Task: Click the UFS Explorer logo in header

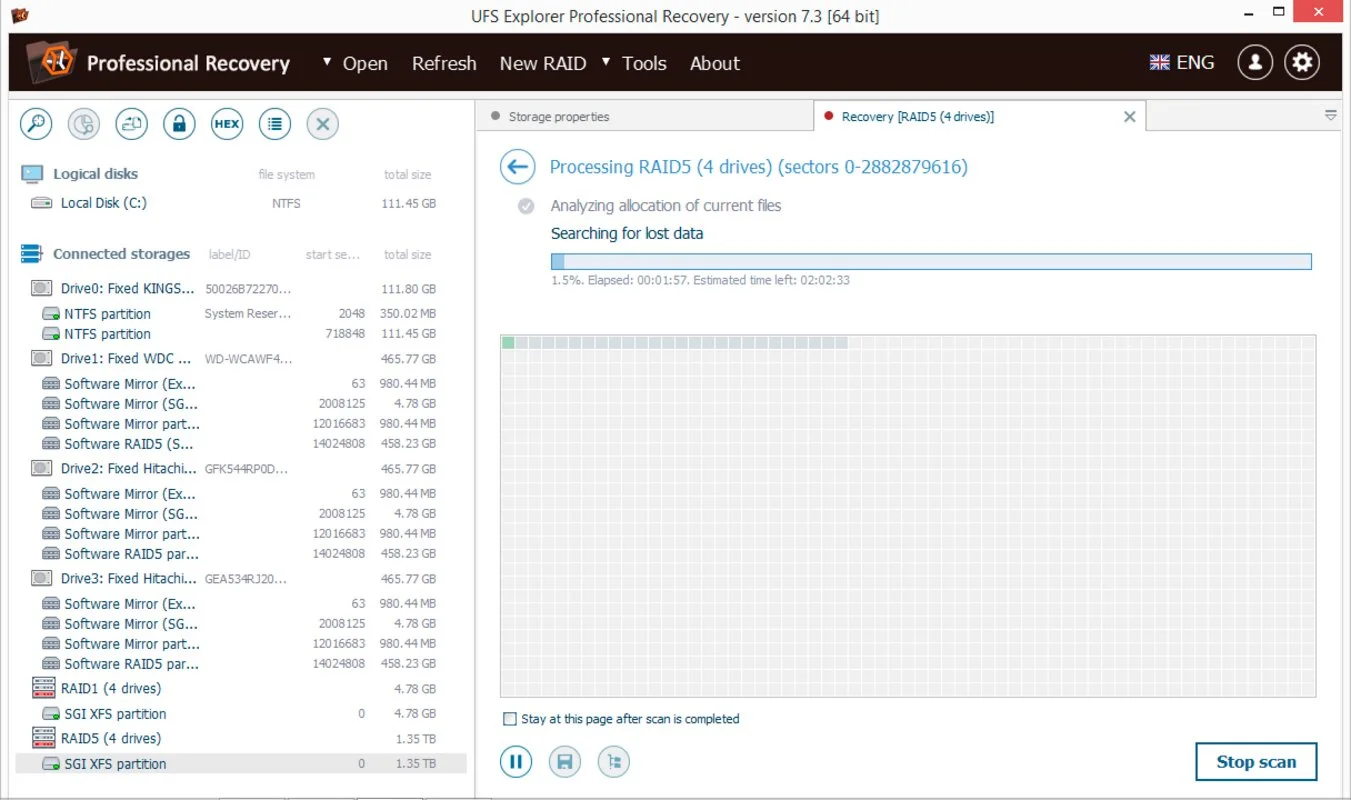Action: coord(50,62)
